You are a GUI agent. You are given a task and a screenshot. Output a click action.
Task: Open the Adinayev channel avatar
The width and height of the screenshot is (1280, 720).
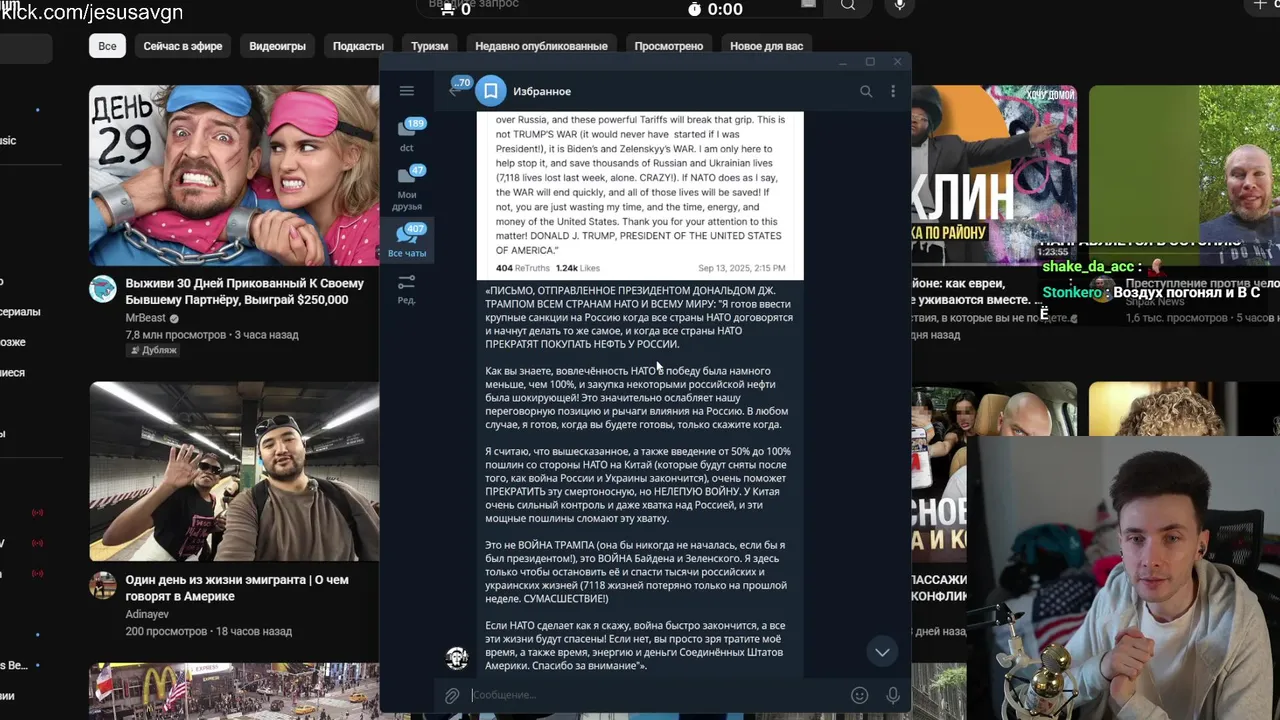pyautogui.click(x=103, y=585)
